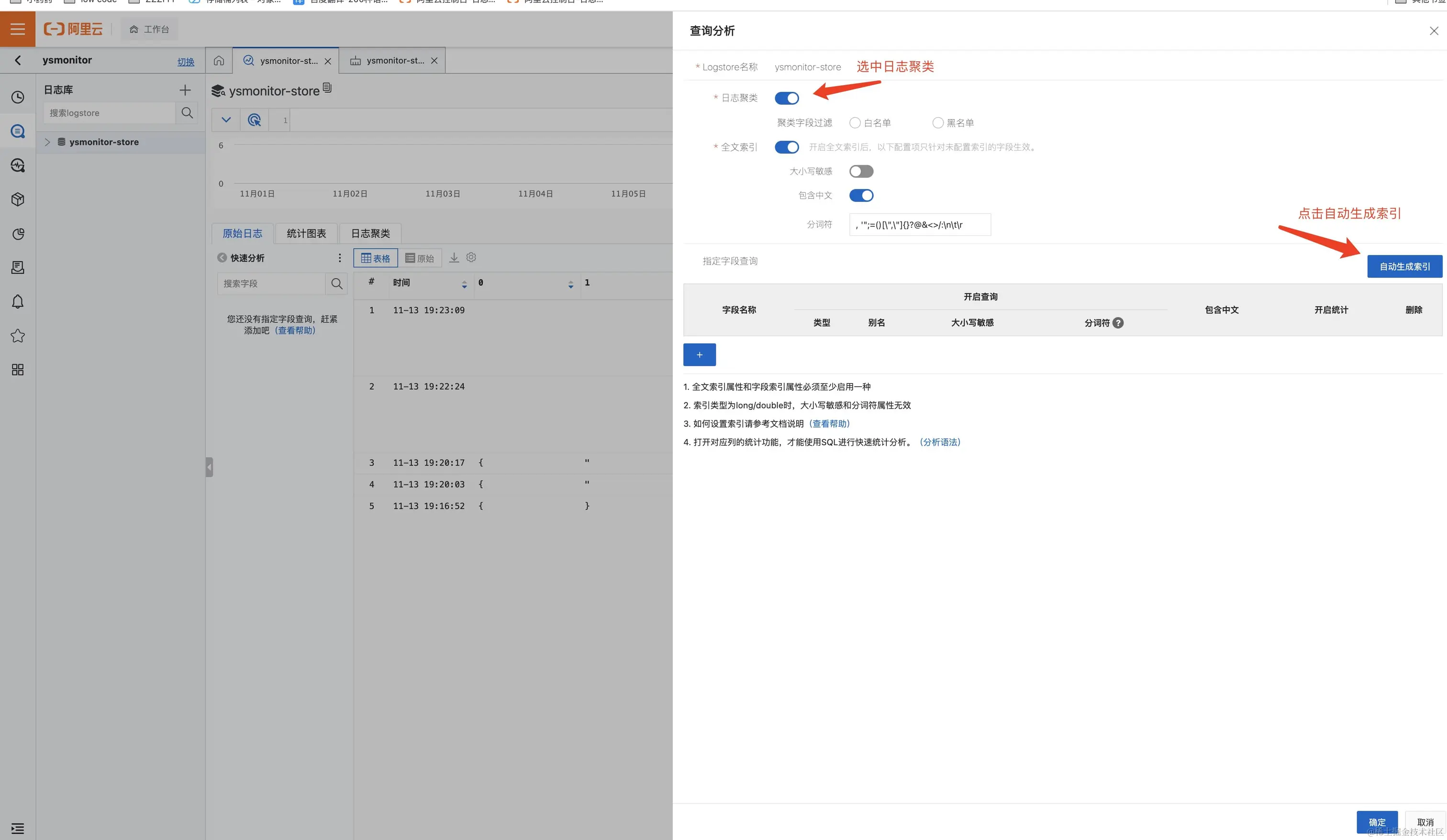The image size is (1447, 840).
Task: Click the bell alert icon in sidebar
Action: point(18,301)
